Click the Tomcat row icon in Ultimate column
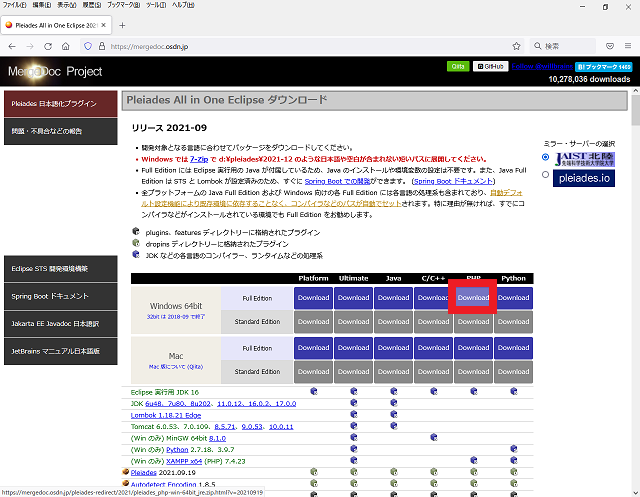Image resolution: width=640 pixels, height=497 pixels. point(353,426)
